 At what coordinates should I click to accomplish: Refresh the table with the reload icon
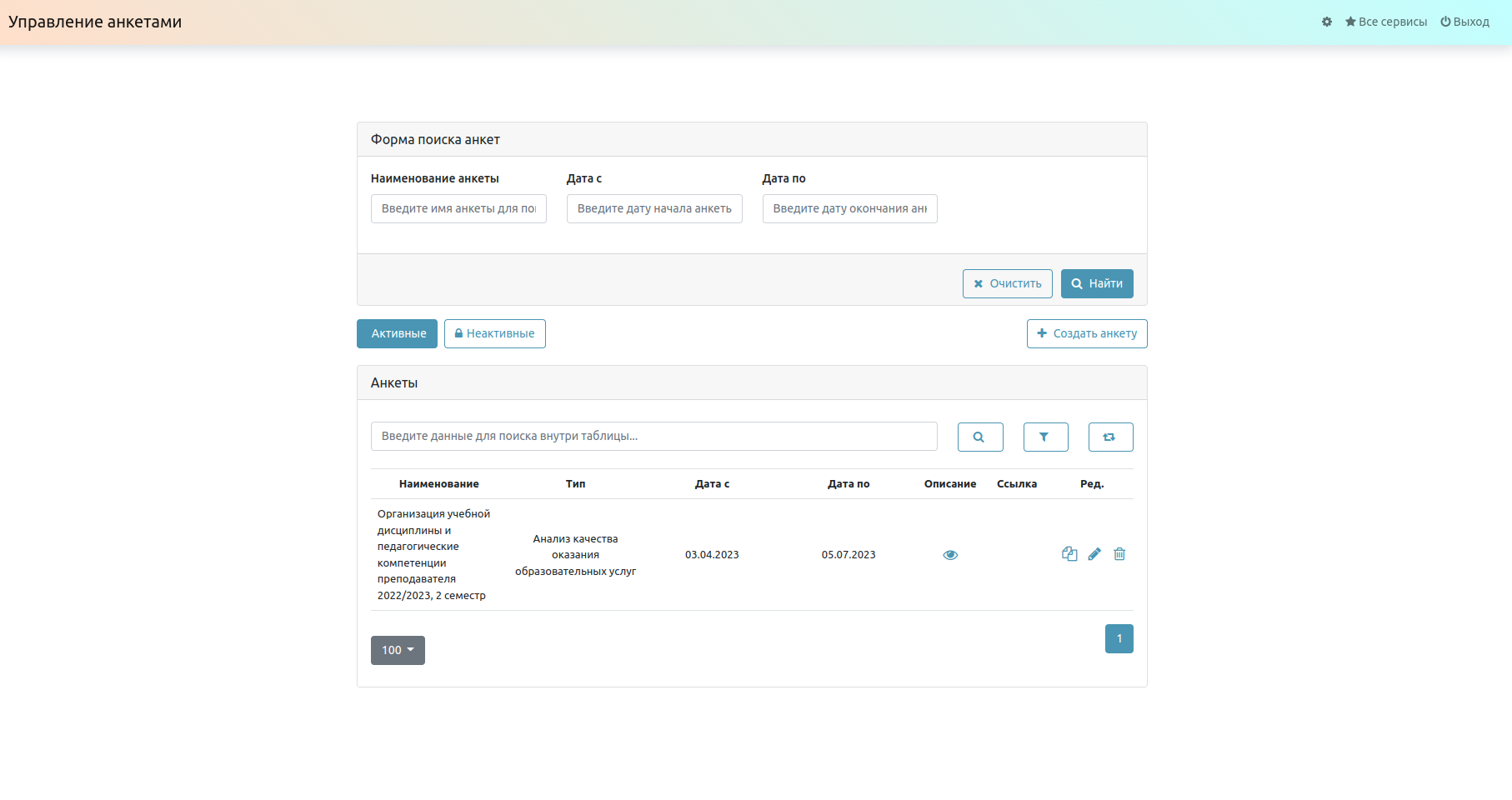(x=1111, y=437)
